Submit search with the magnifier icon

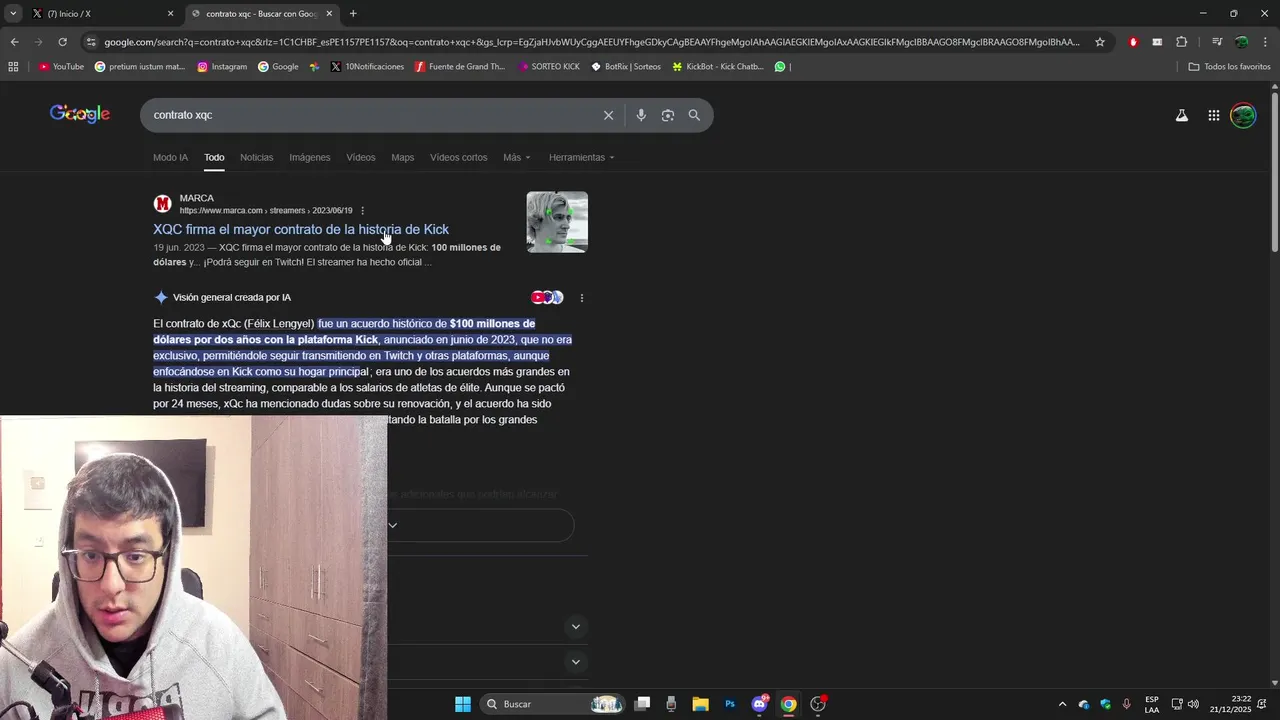click(694, 115)
